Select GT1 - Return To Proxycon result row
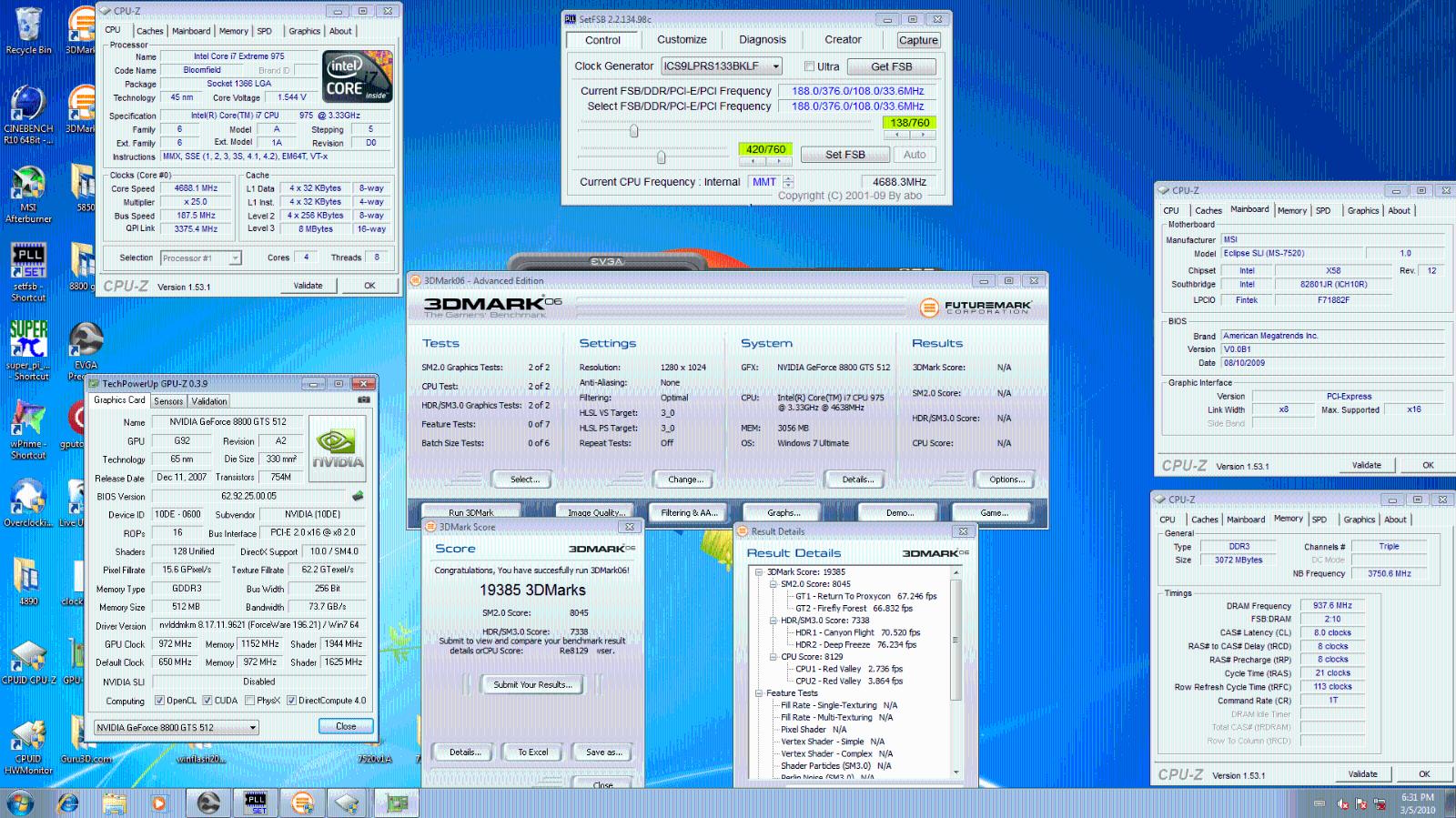Screen dimensions: 1456x818 [x=864, y=597]
